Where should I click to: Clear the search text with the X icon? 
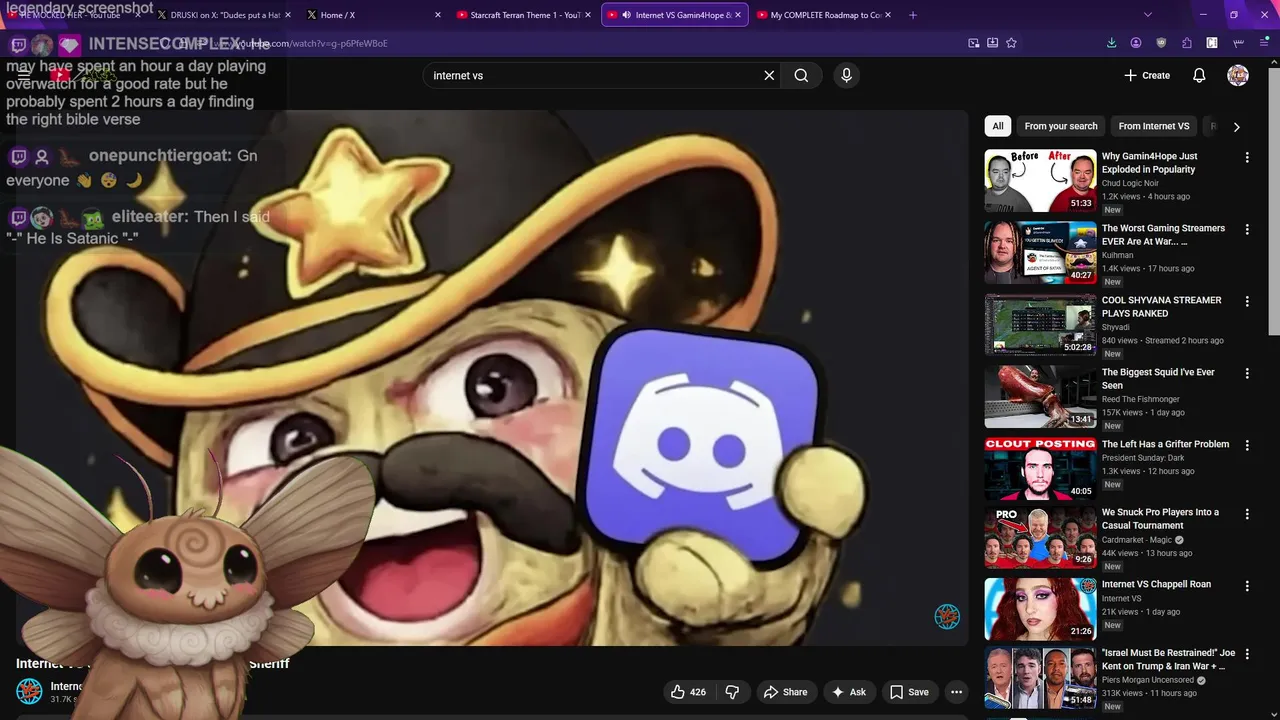click(x=769, y=75)
